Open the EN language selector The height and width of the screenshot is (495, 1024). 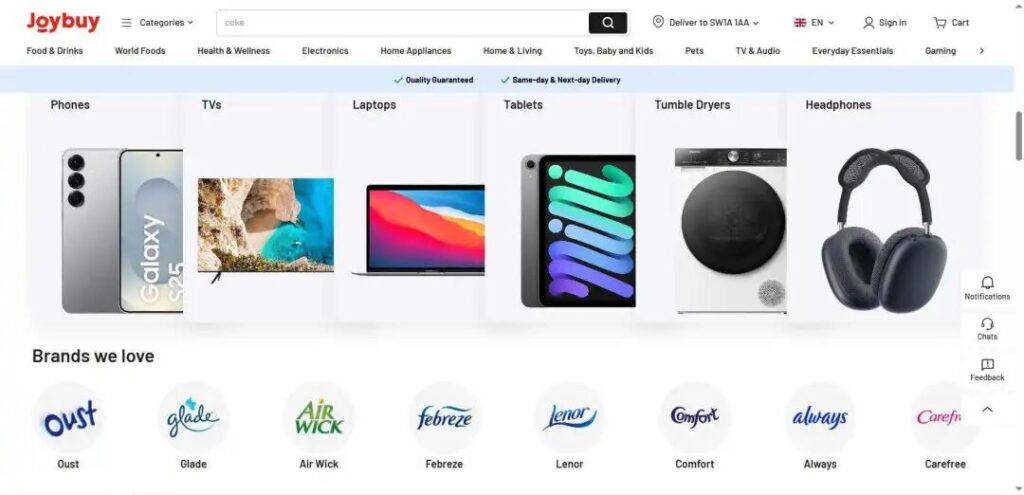click(814, 23)
